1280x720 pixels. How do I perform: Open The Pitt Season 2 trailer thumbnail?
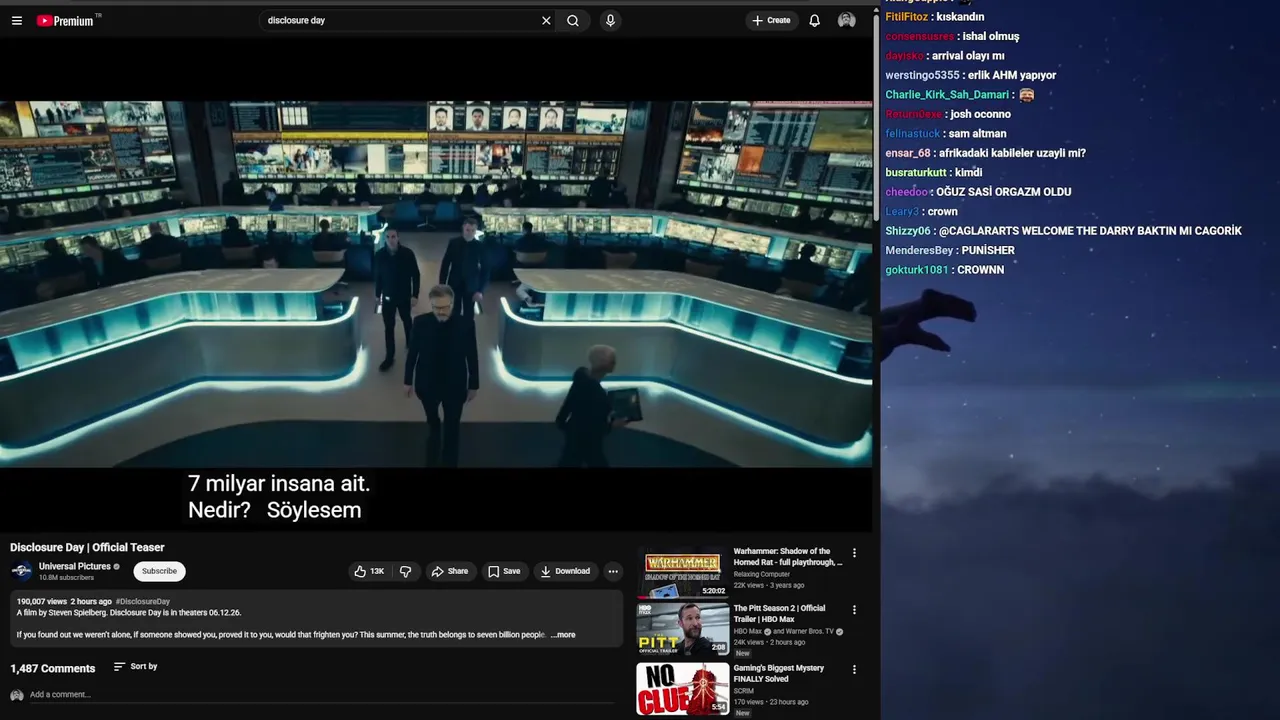point(683,629)
